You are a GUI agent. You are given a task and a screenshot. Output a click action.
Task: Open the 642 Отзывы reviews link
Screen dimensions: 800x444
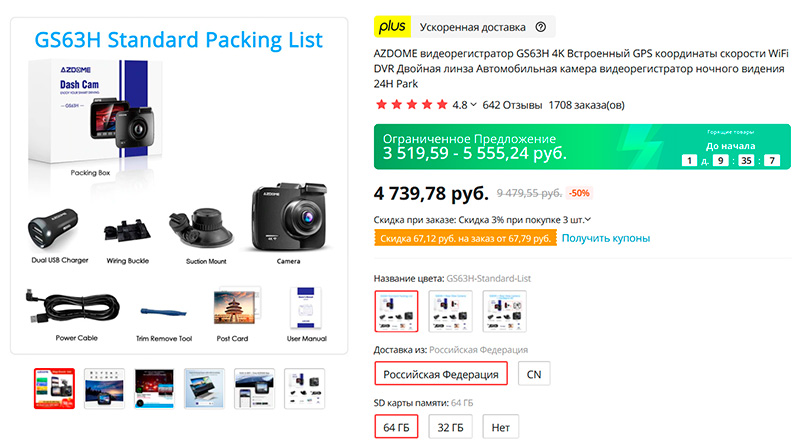coord(512,104)
